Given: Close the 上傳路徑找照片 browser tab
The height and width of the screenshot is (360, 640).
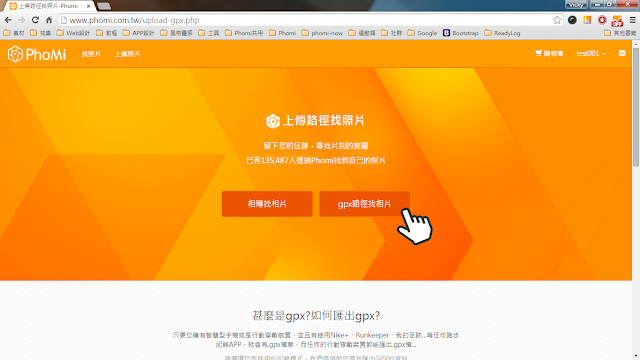Looking at the screenshot, I should pos(89,6).
